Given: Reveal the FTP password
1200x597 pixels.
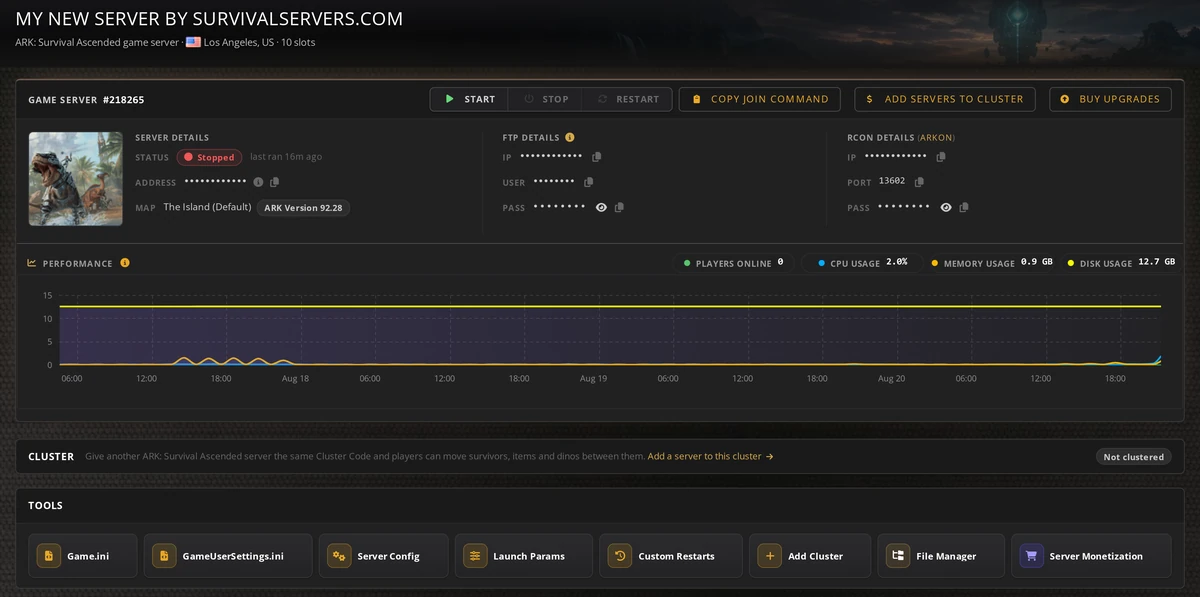Looking at the screenshot, I should [x=601, y=207].
